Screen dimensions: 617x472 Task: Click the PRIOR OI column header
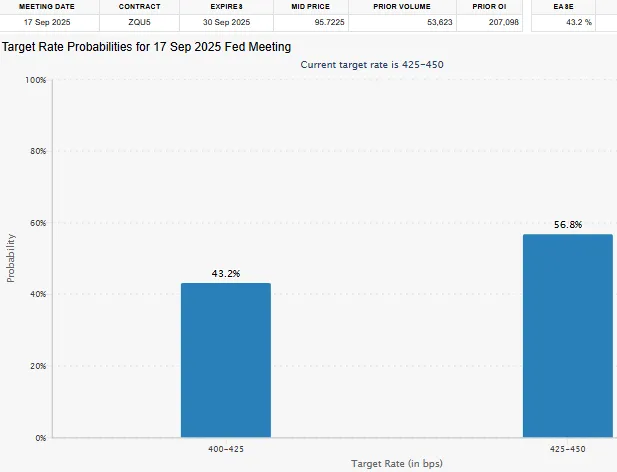click(490, 6)
